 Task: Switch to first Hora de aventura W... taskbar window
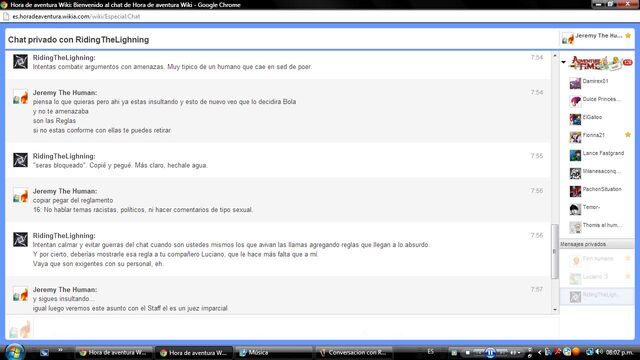tap(114, 353)
